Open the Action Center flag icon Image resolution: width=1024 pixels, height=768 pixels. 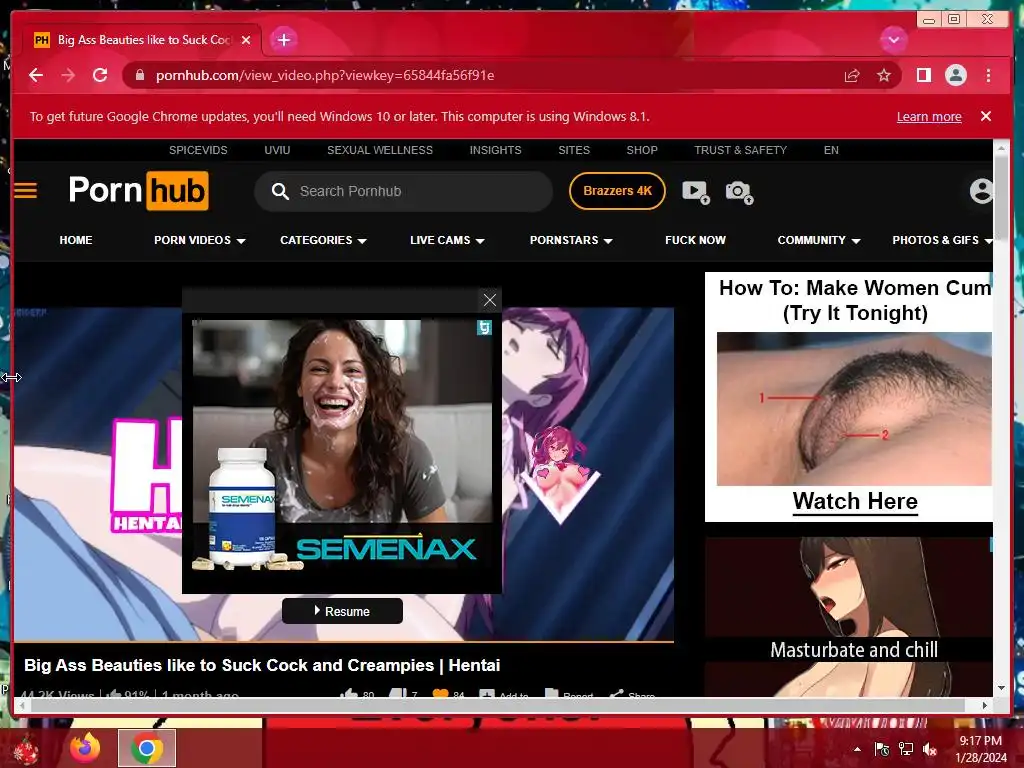(882, 749)
